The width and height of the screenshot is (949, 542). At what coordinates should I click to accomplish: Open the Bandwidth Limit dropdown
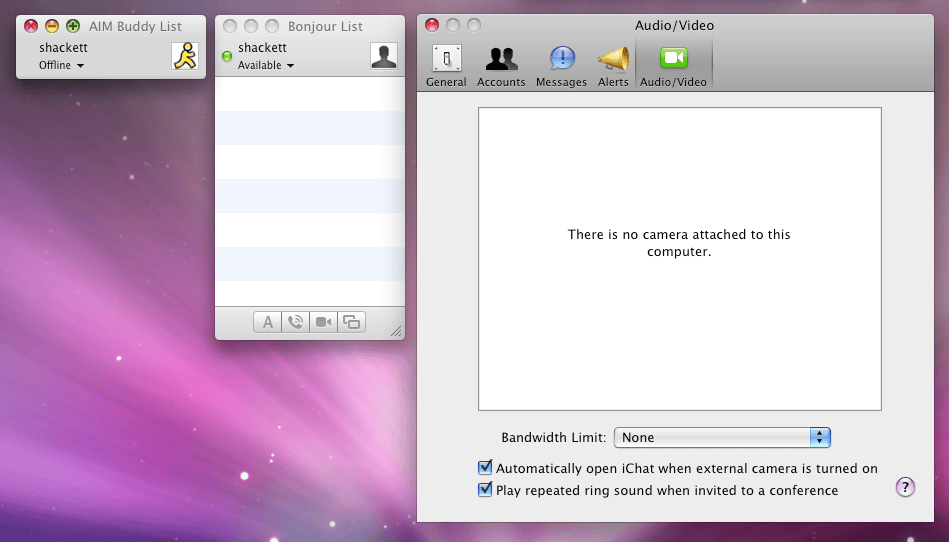[722, 437]
